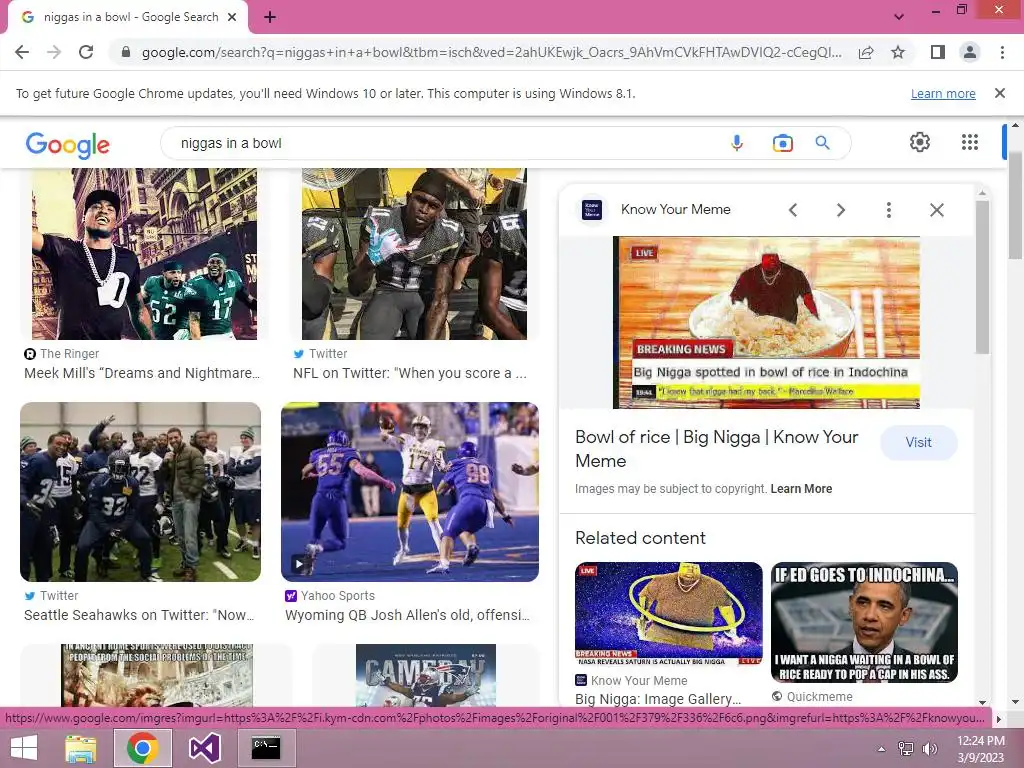The image size is (1024, 768).
Task: Close the Google Search tab
Action: (232, 17)
